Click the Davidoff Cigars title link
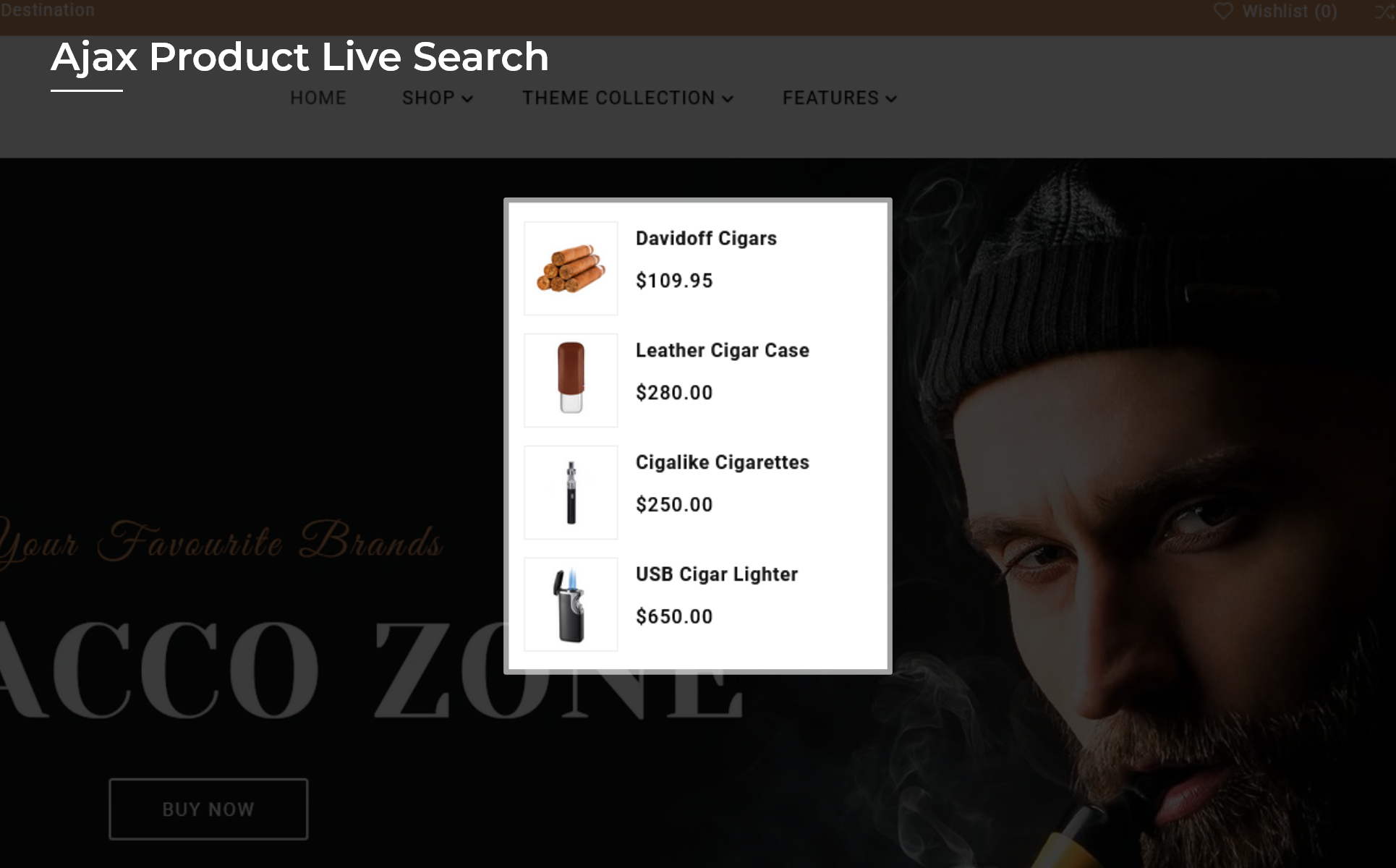 [x=706, y=239]
